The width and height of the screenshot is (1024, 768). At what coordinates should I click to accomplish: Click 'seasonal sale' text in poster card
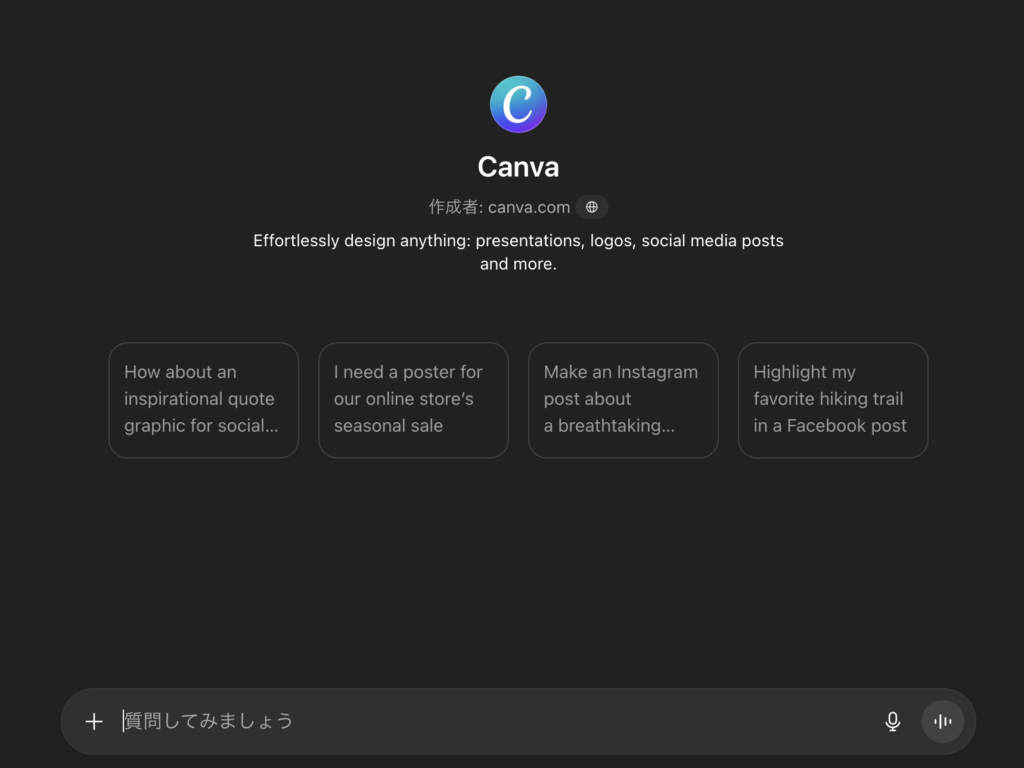click(388, 426)
